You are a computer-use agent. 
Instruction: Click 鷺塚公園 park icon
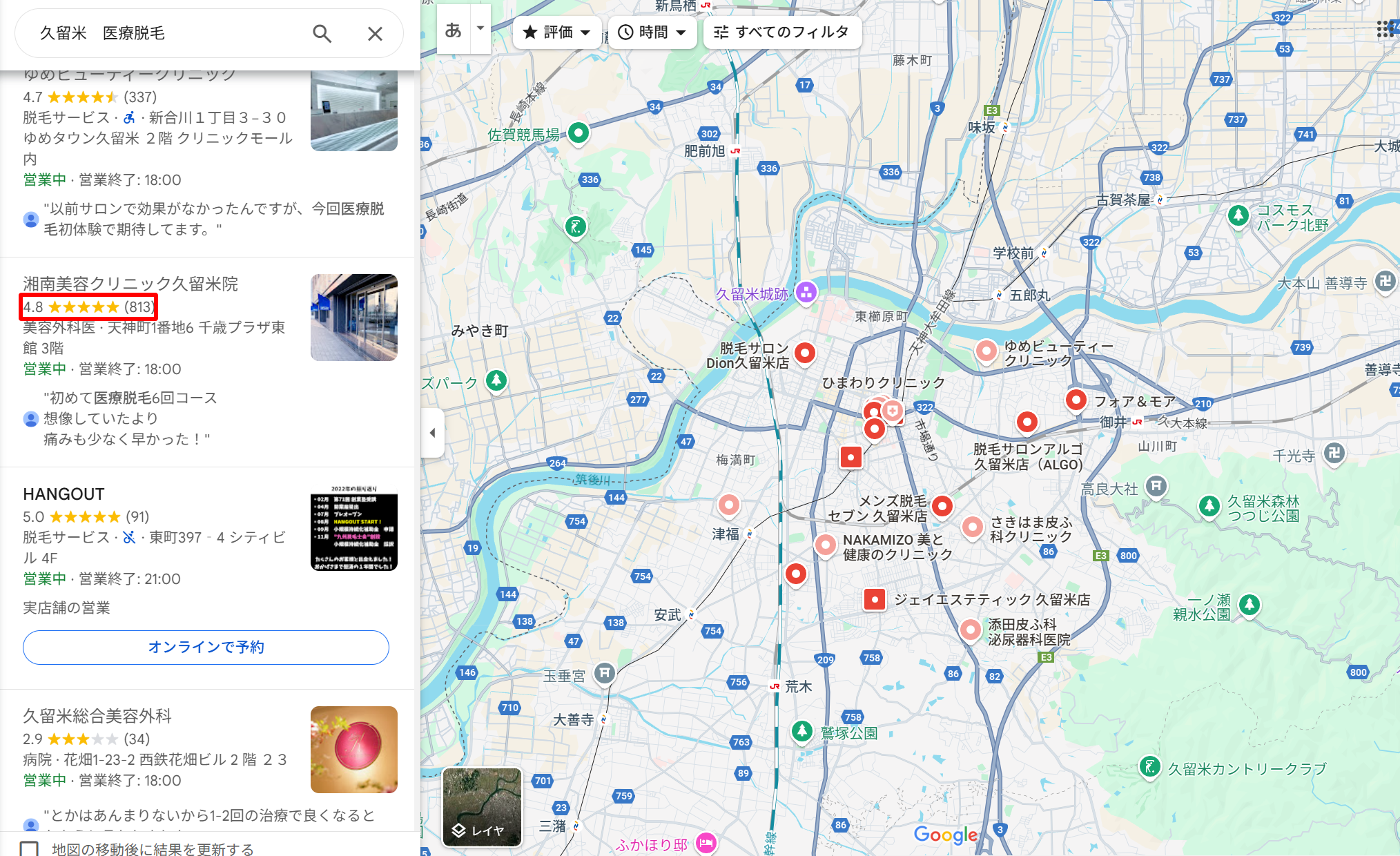(x=801, y=731)
